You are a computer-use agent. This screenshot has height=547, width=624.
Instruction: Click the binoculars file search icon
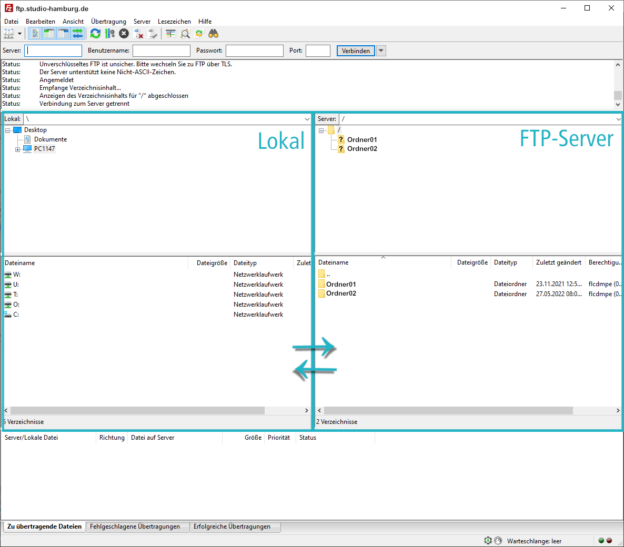213,33
